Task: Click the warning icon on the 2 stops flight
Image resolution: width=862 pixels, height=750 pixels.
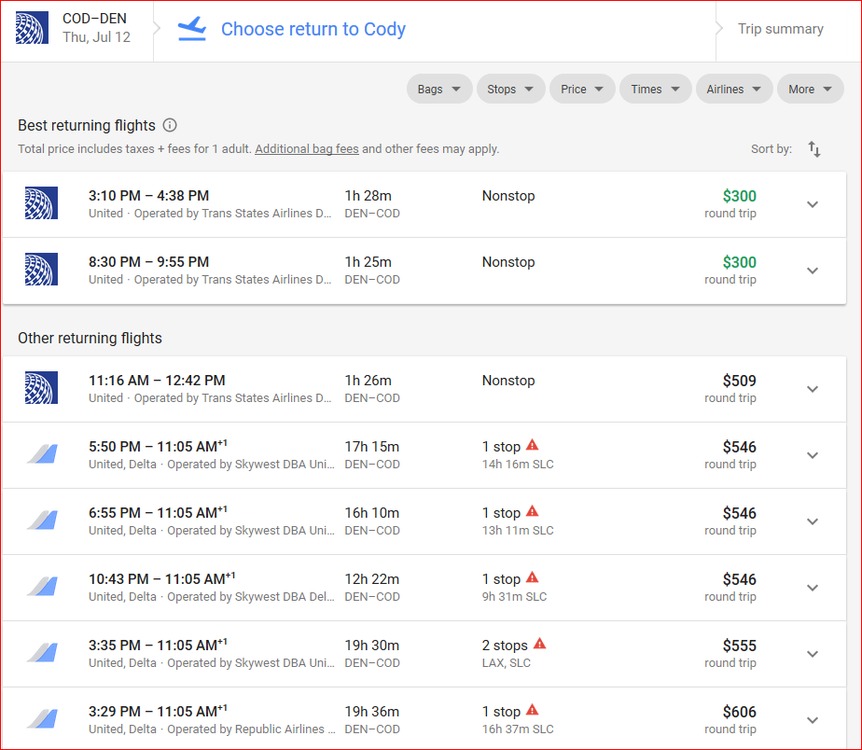Action: (x=539, y=645)
